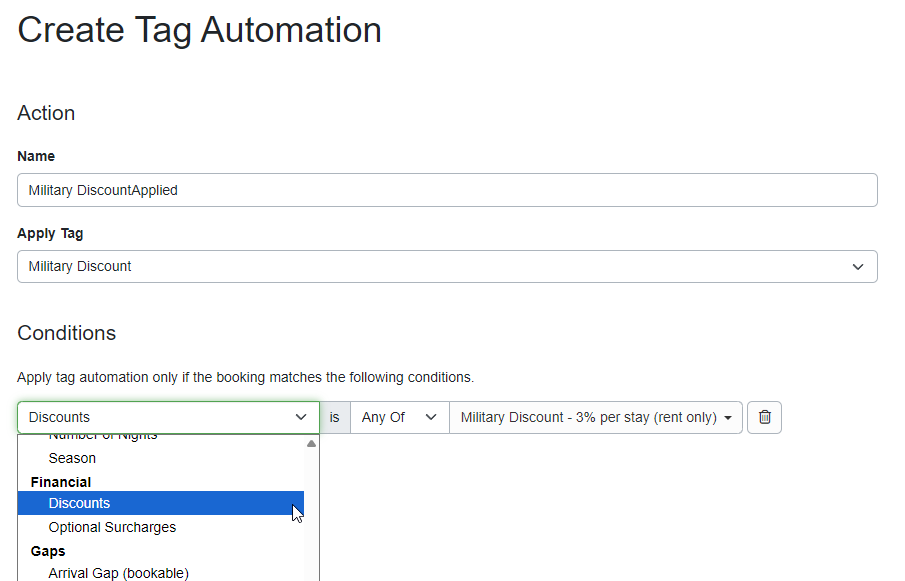Click the chevron beside the Any Of operator
This screenshot has height=581, width=905.
(431, 417)
